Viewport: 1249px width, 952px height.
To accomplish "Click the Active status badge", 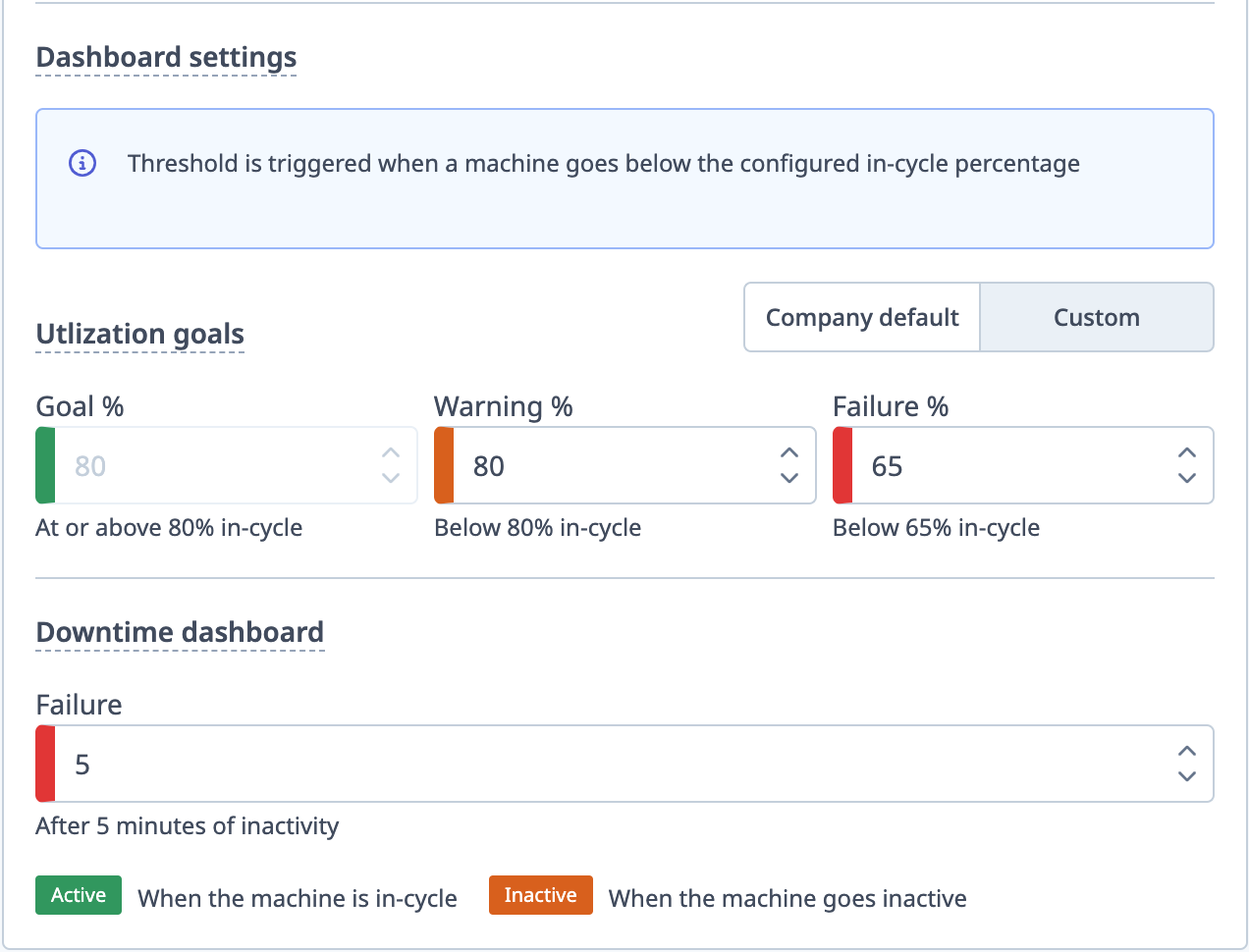I will tap(78, 895).
